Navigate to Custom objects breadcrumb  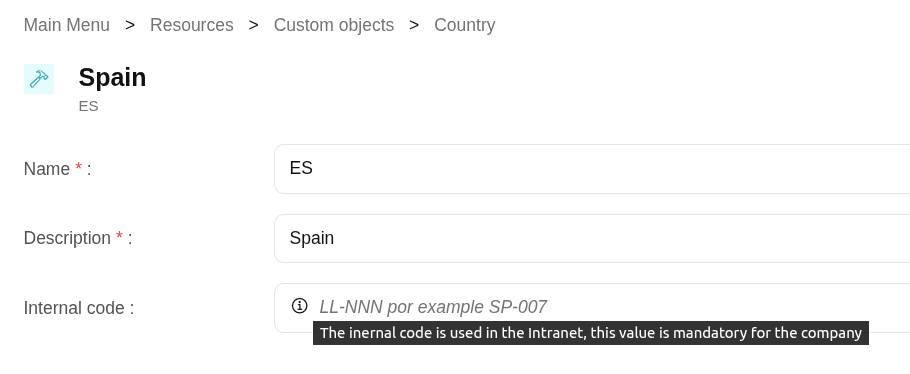(334, 25)
